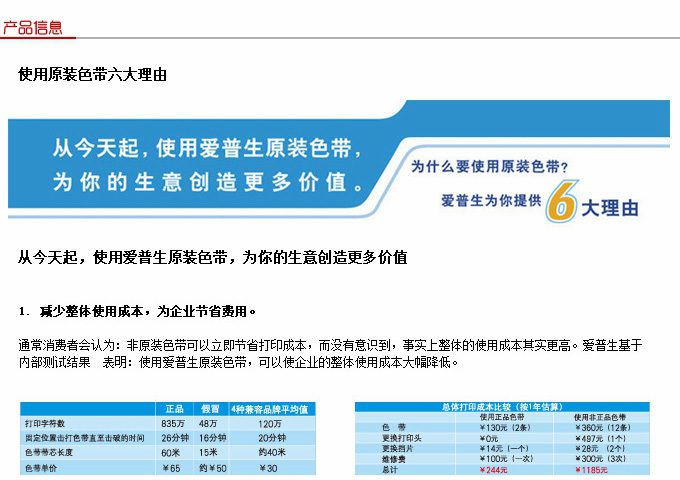Click the row label 打印字符数
Viewport: 680px width, 480px height.
click(x=45, y=423)
